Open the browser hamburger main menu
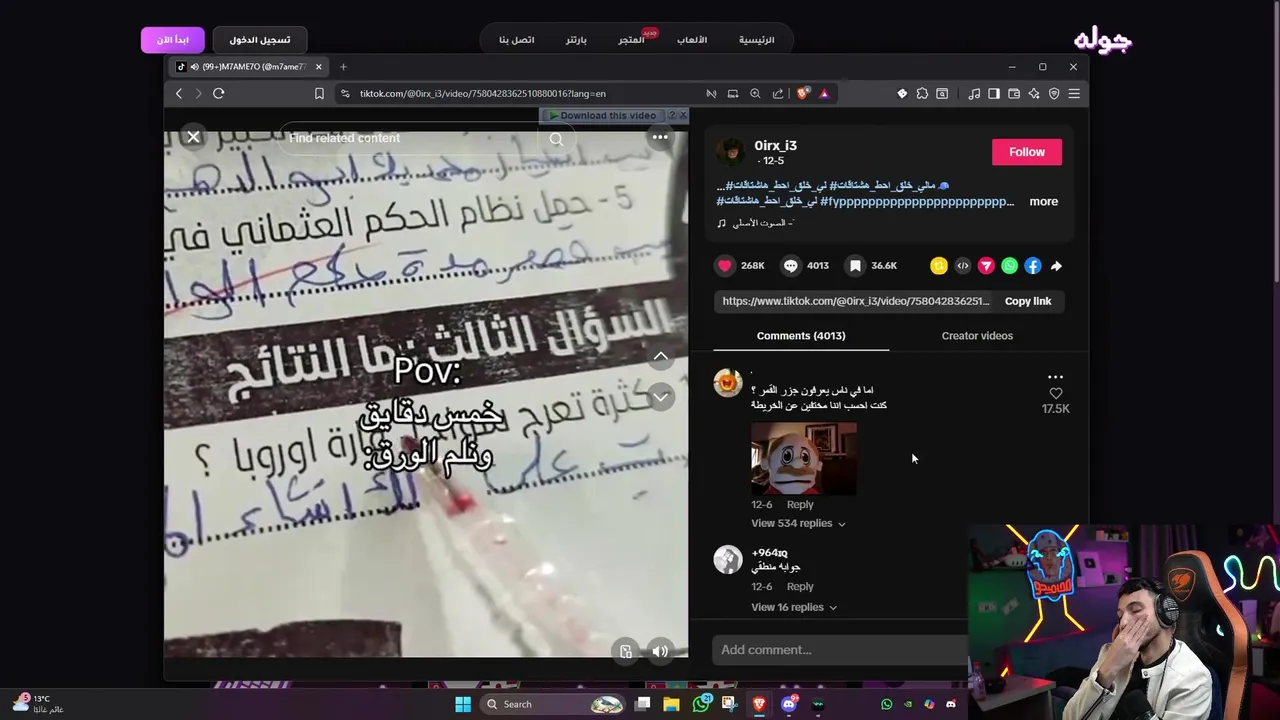Viewport: 1280px width, 720px height. tap(1074, 93)
